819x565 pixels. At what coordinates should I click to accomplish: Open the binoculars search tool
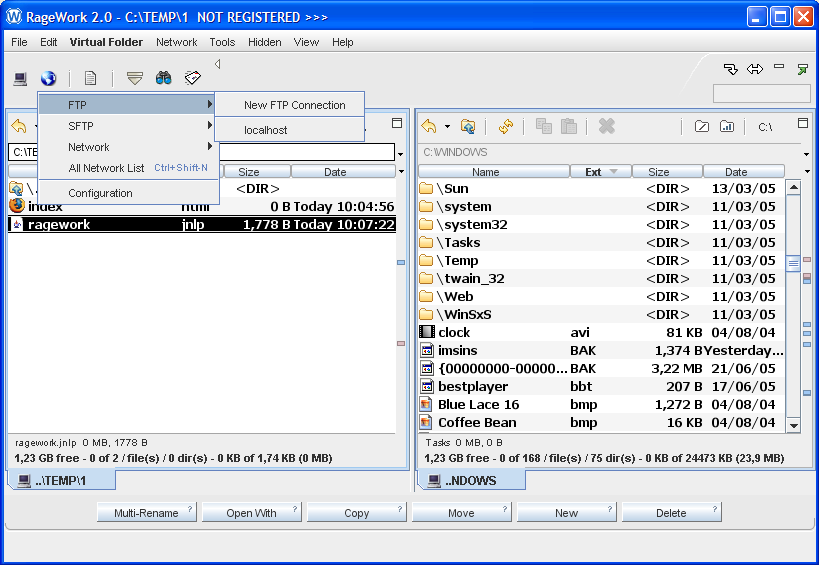[x=163, y=78]
